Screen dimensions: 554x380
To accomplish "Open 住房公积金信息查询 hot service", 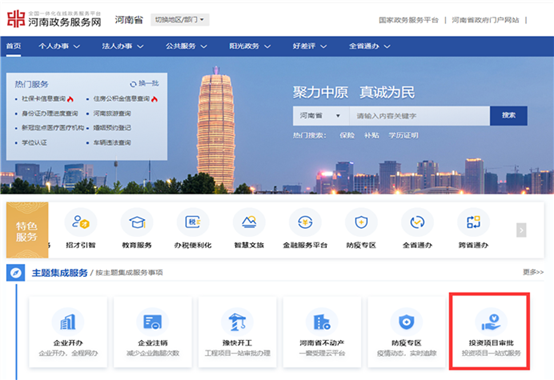I will [122, 99].
